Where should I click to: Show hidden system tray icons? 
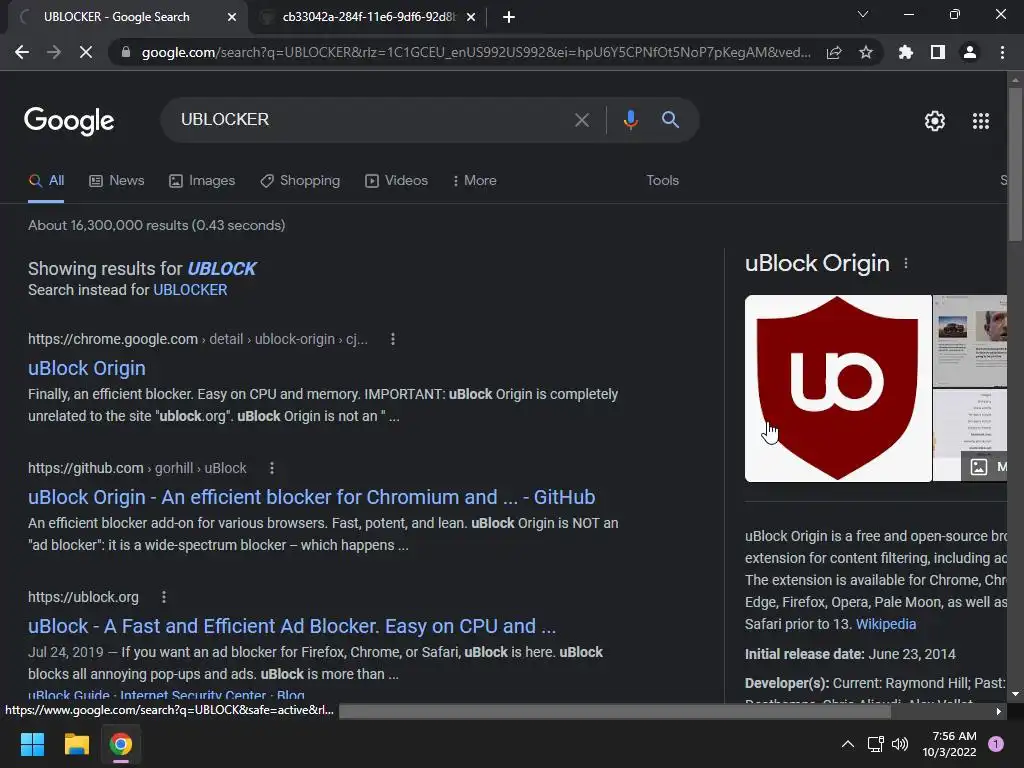pyautogui.click(x=848, y=744)
